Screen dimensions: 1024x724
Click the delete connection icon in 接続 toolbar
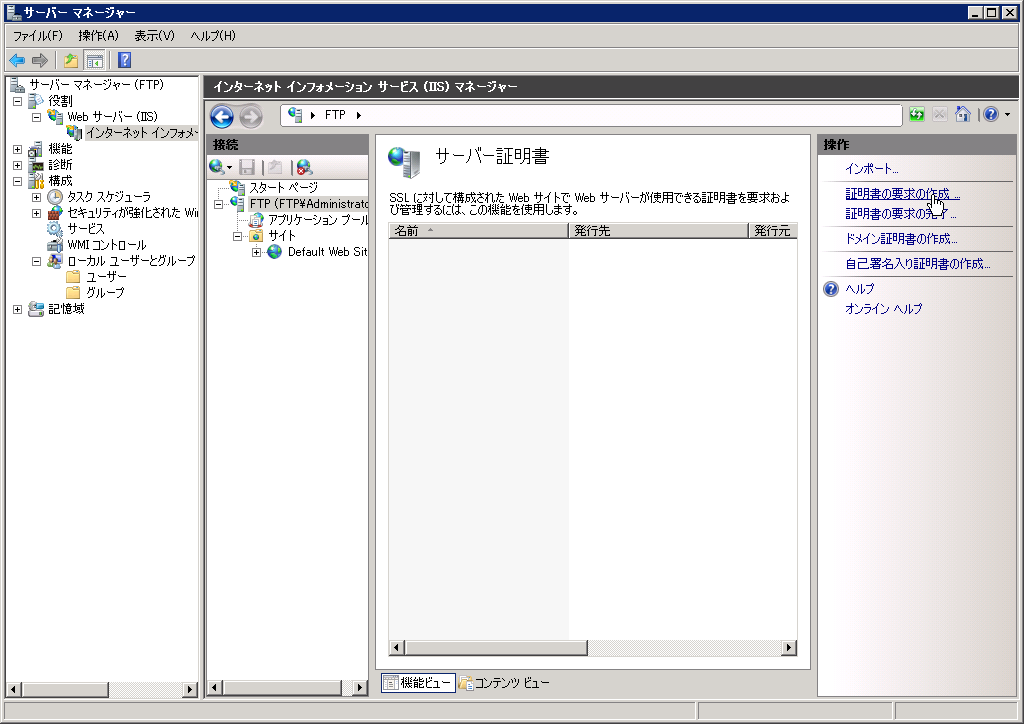pyautogui.click(x=304, y=167)
